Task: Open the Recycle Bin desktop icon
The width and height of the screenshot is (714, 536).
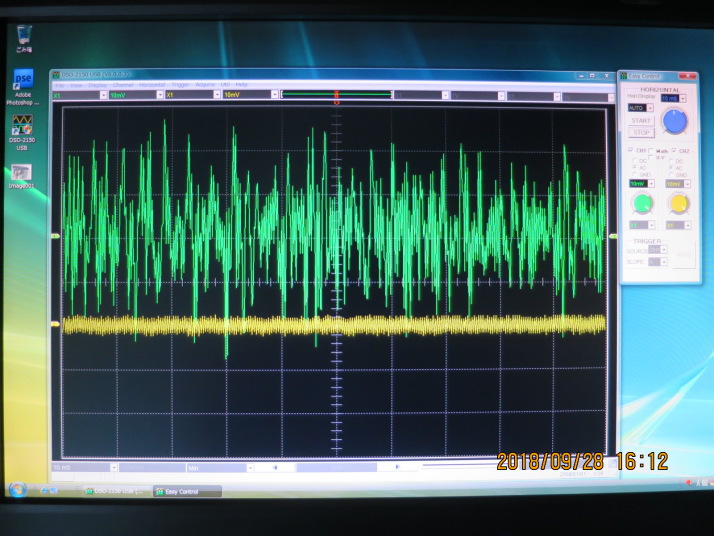Action: 24,33
